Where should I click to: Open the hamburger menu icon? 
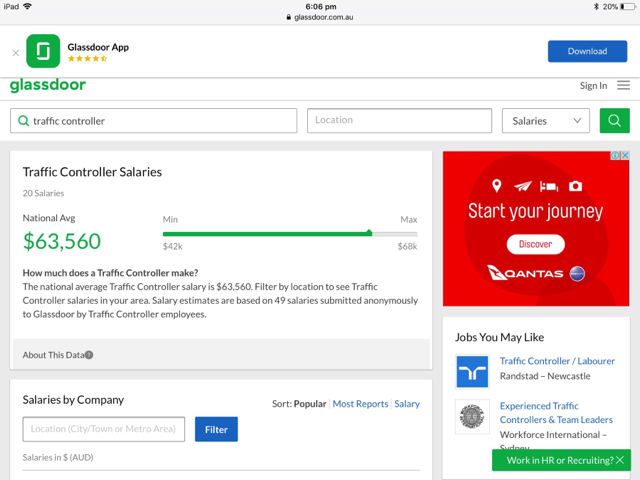click(623, 86)
